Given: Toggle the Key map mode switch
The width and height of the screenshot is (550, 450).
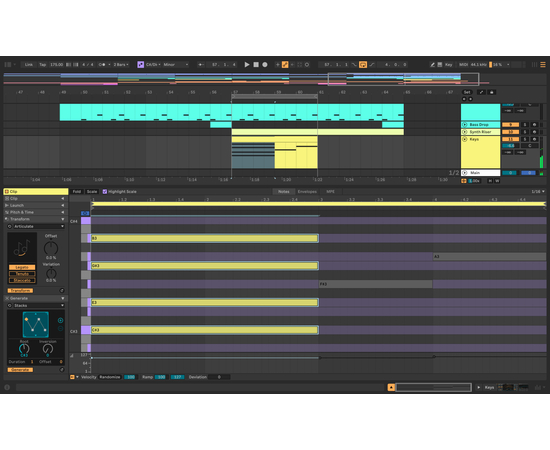Looking at the screenshot, I should coord(449,65).
